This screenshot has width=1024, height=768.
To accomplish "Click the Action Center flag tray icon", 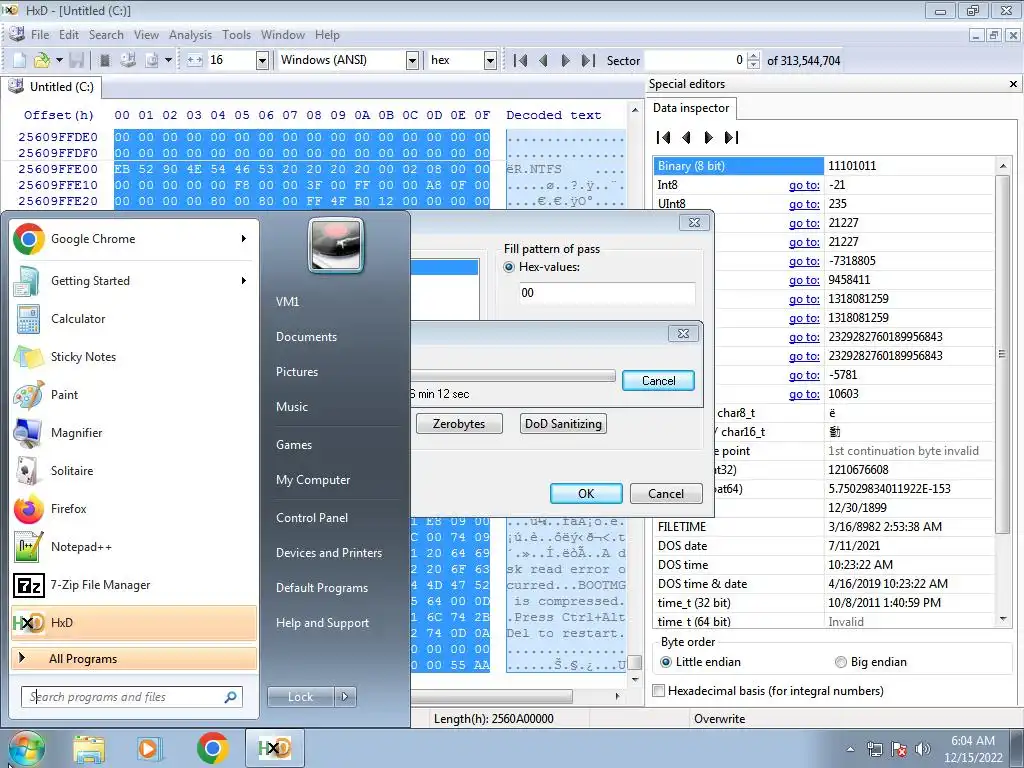I will tap(899, 749).
